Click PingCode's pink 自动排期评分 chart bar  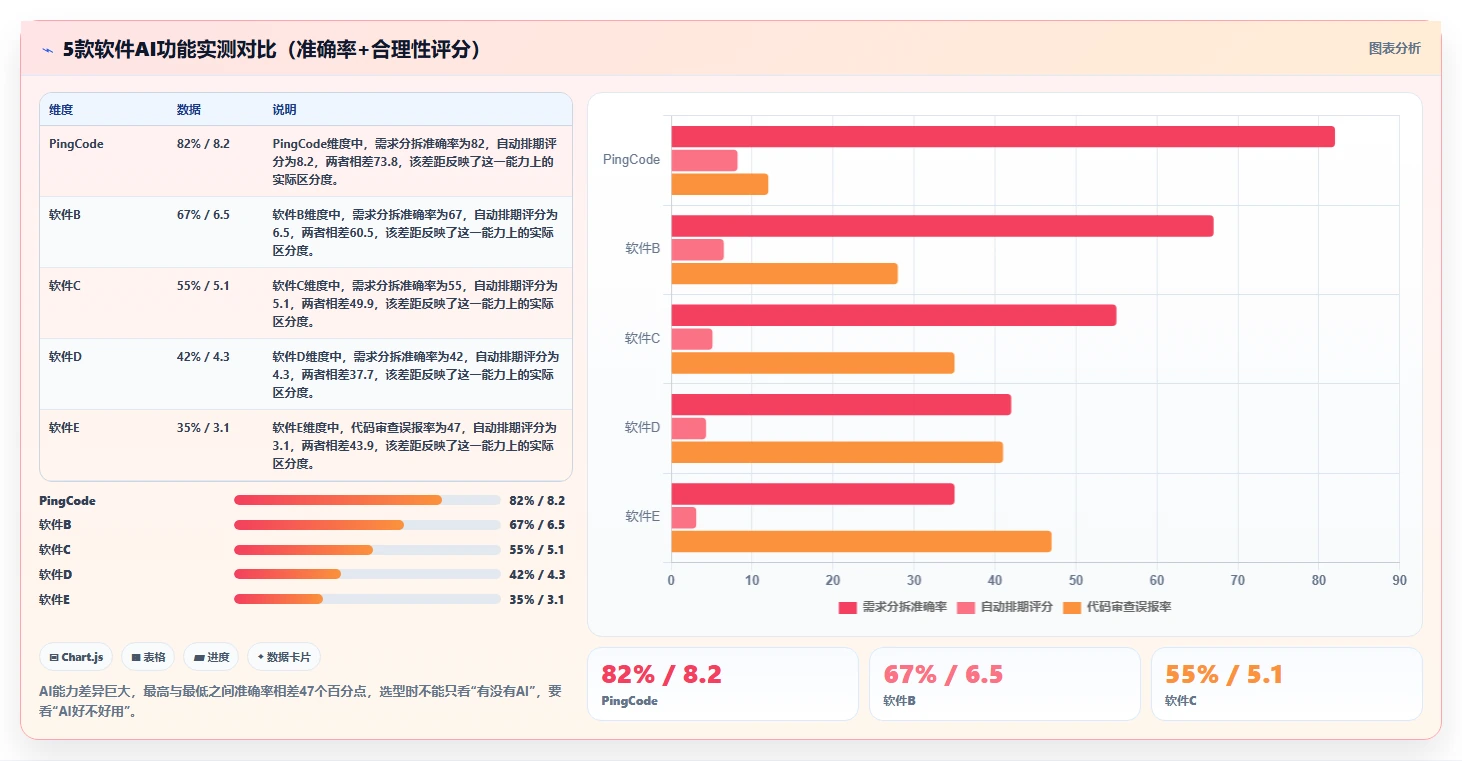pyautogui.click(x=704, y=160)
